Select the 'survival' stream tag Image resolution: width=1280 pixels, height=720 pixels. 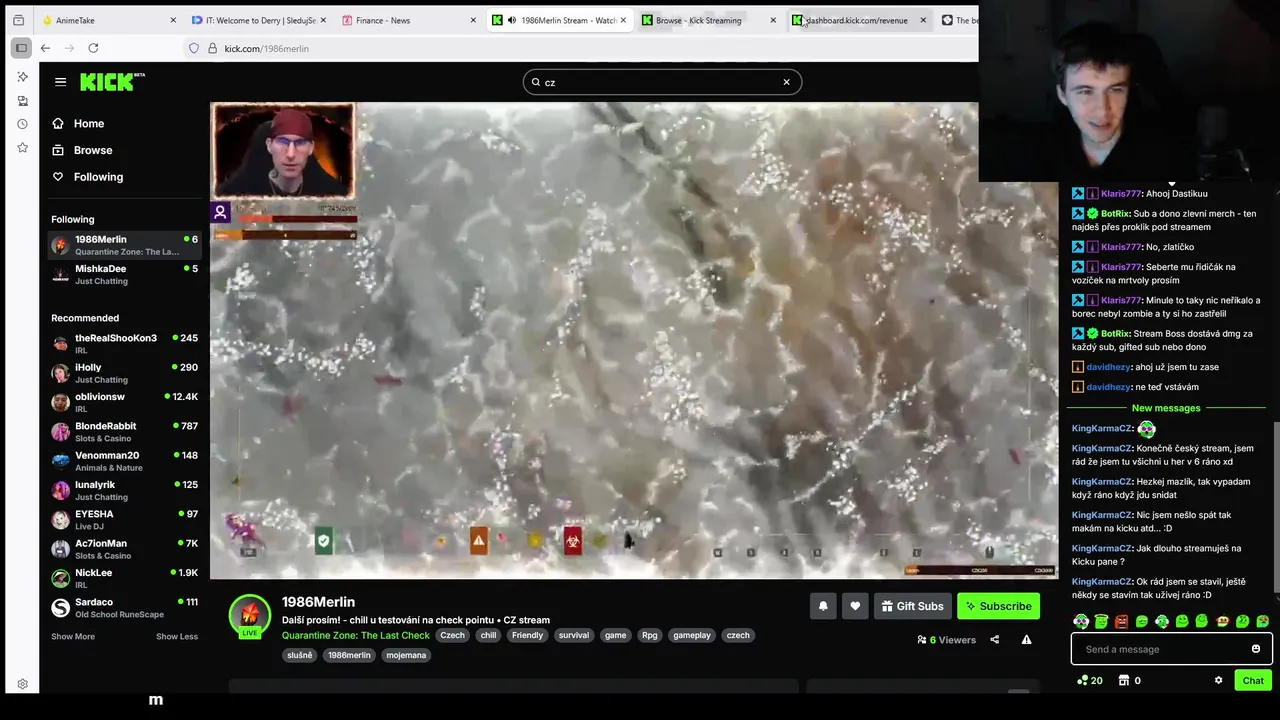click(574, 635)
